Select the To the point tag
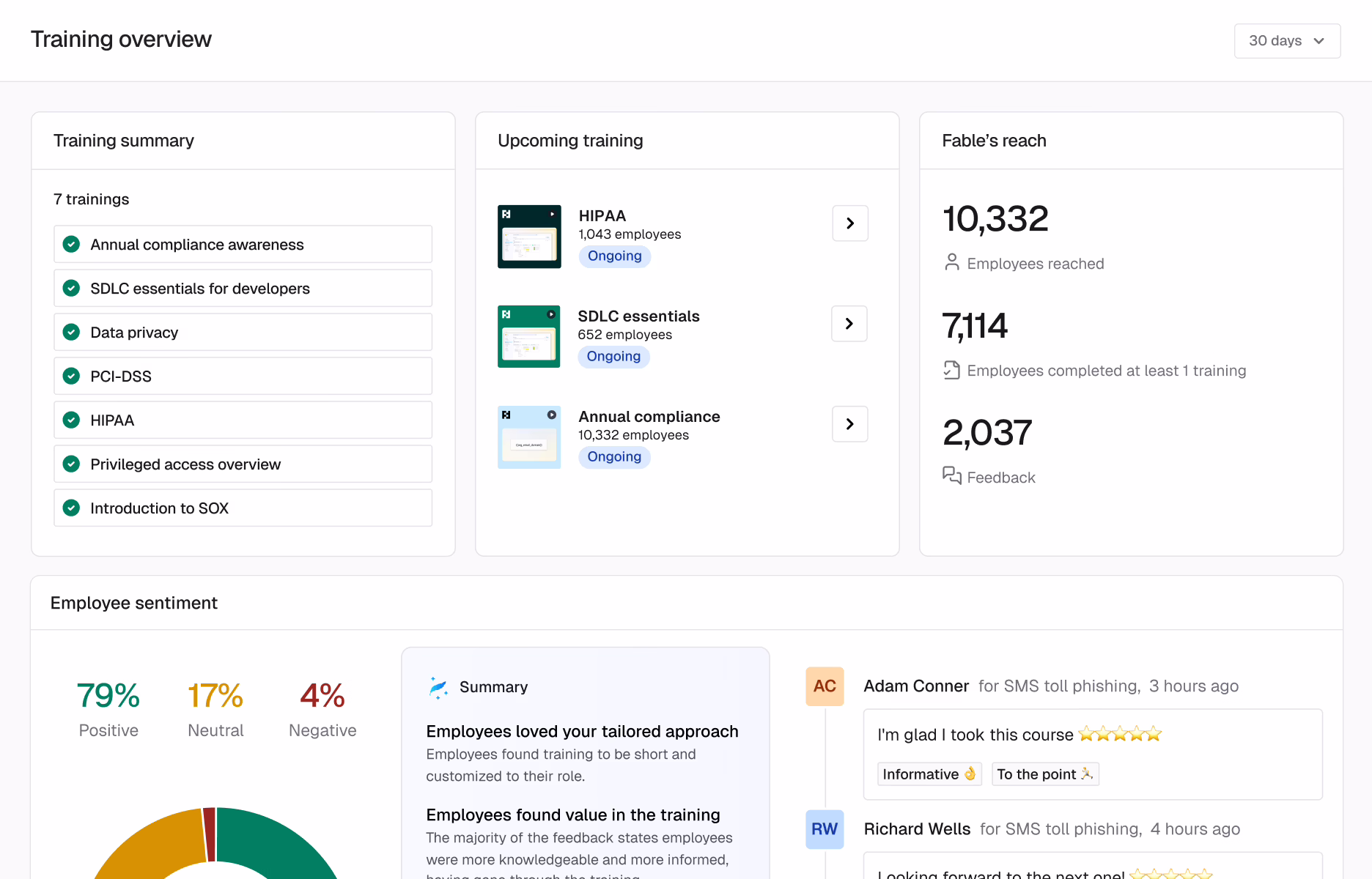The image size is (1372, 879). (1044, 774)
